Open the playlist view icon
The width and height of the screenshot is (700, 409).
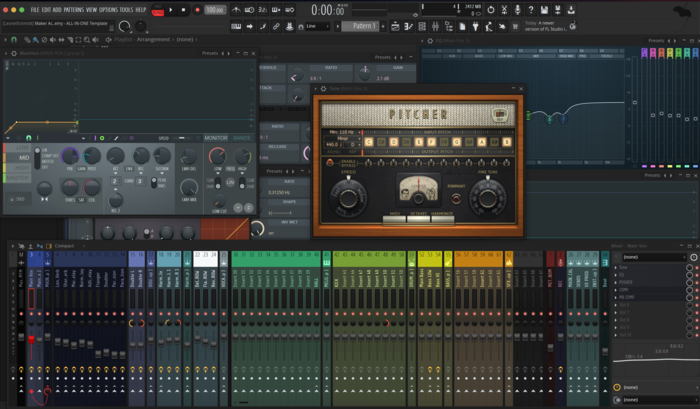395,27
